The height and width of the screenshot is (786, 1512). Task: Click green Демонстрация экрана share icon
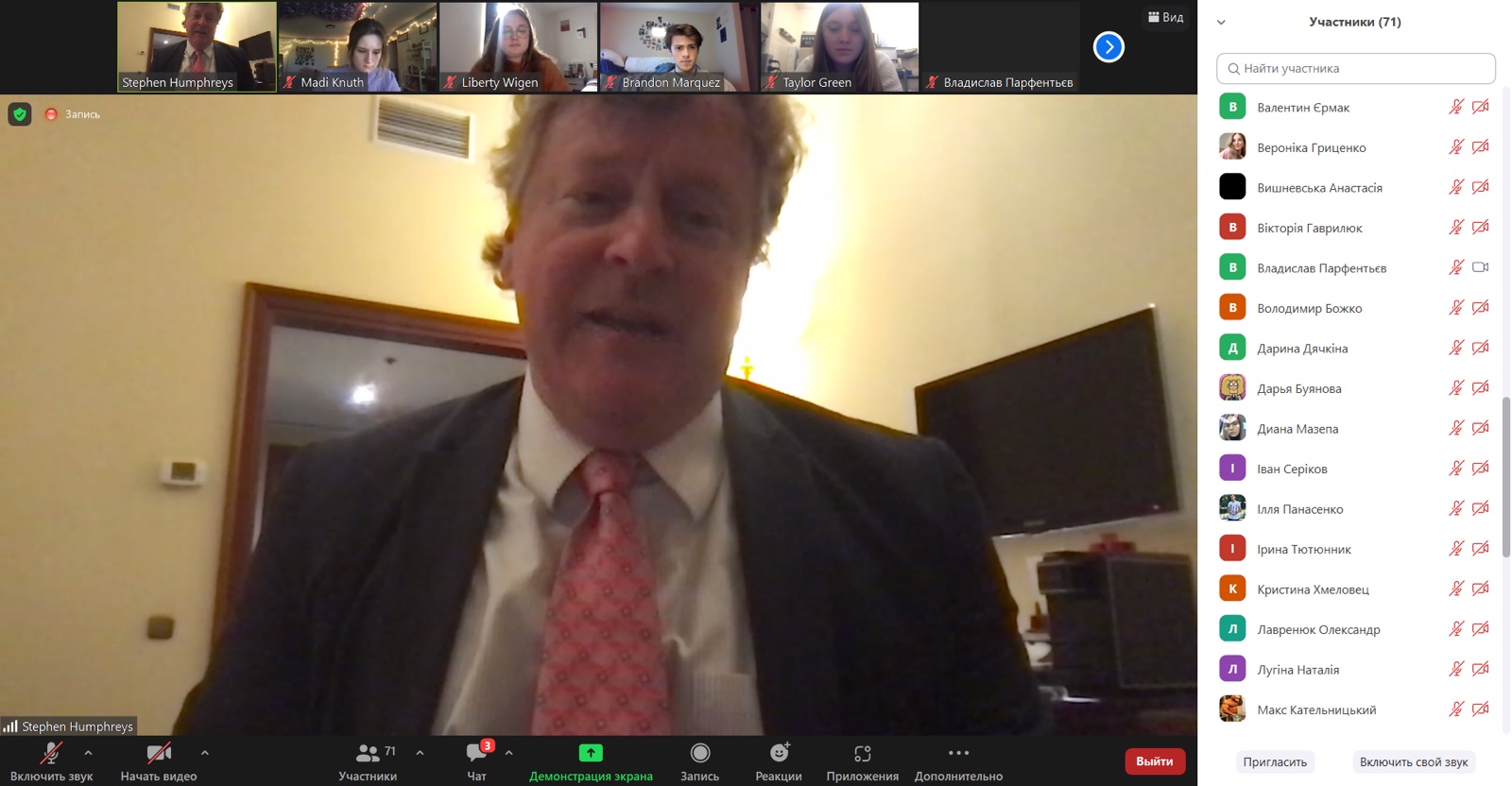[591, 753]
